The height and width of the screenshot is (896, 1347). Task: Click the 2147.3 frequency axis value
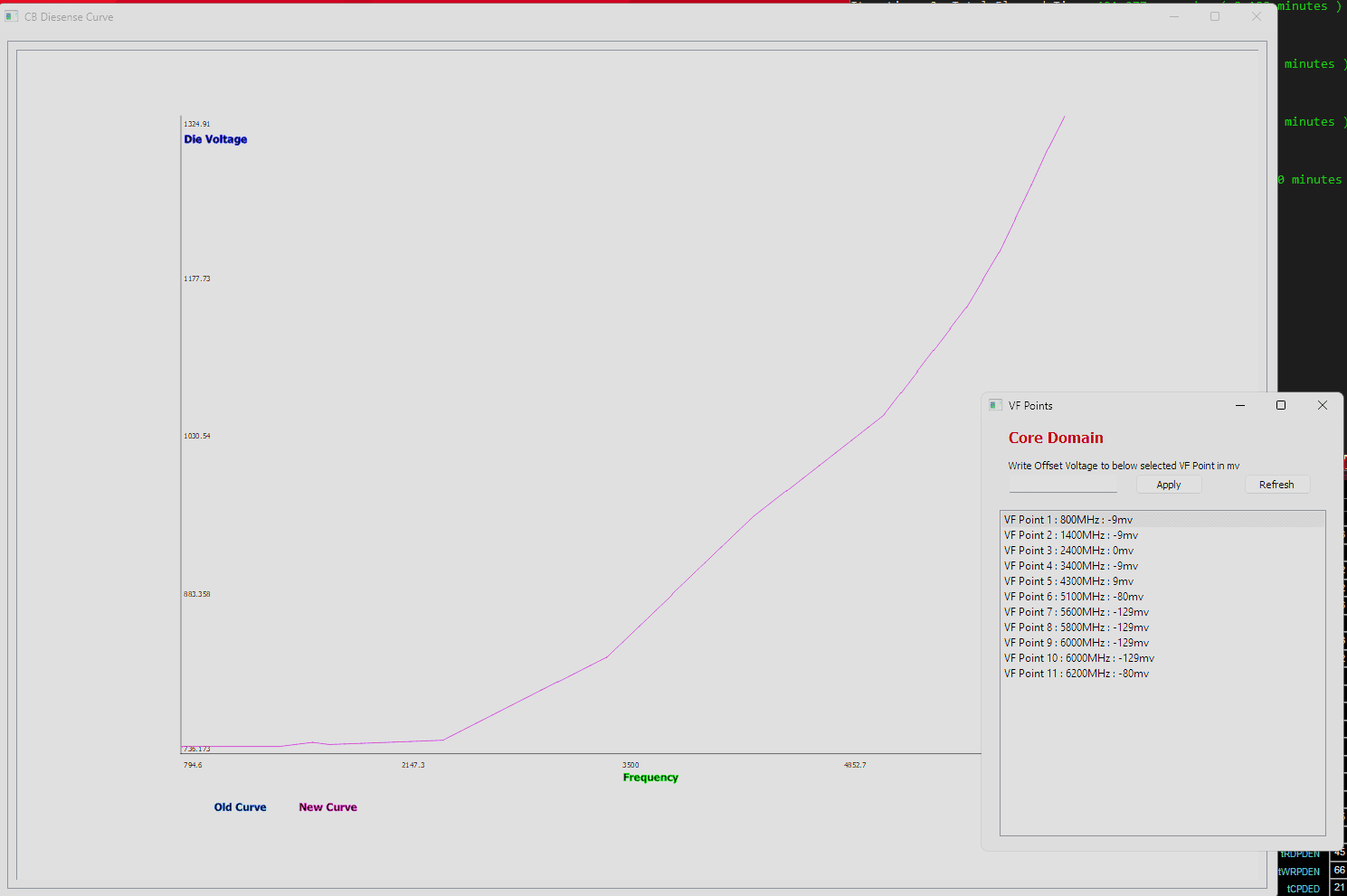tap(413, 765)
